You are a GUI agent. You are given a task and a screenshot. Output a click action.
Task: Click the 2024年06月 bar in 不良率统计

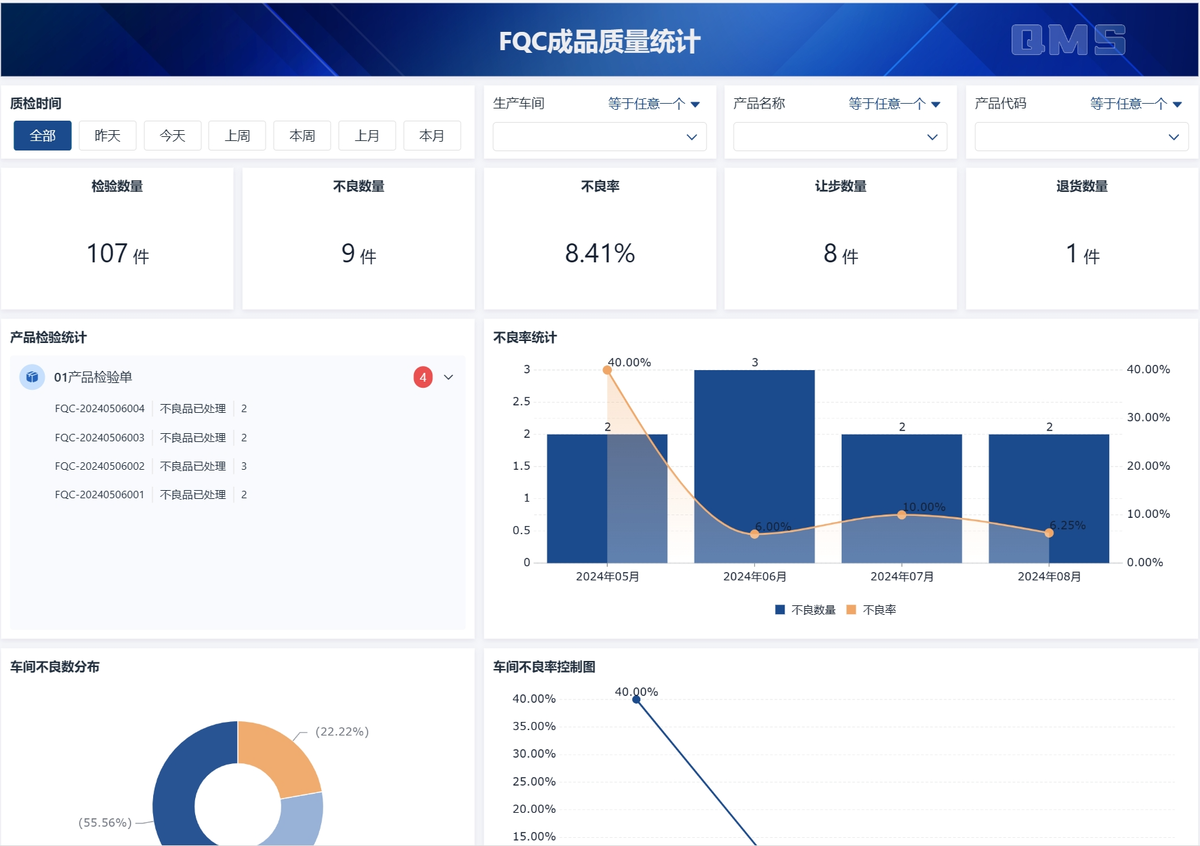tap(755, 466)
